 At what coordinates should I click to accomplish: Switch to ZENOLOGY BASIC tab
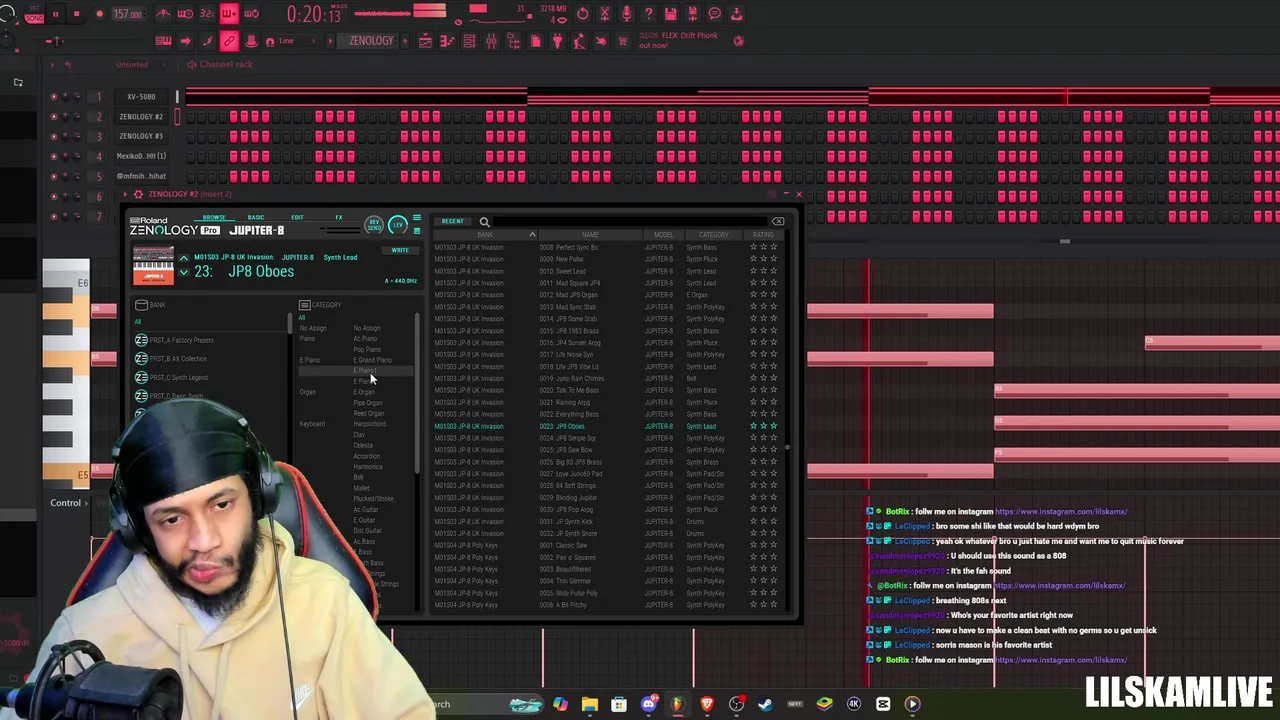click(x=256, y=217)
